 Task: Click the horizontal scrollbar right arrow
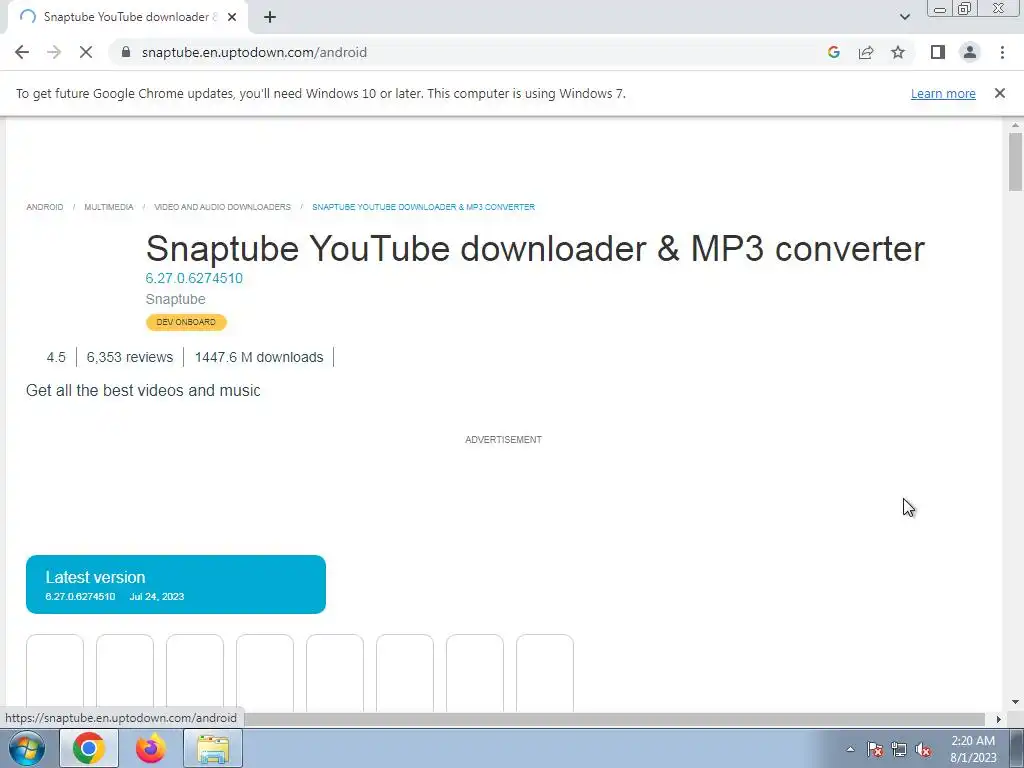[998, 719]
